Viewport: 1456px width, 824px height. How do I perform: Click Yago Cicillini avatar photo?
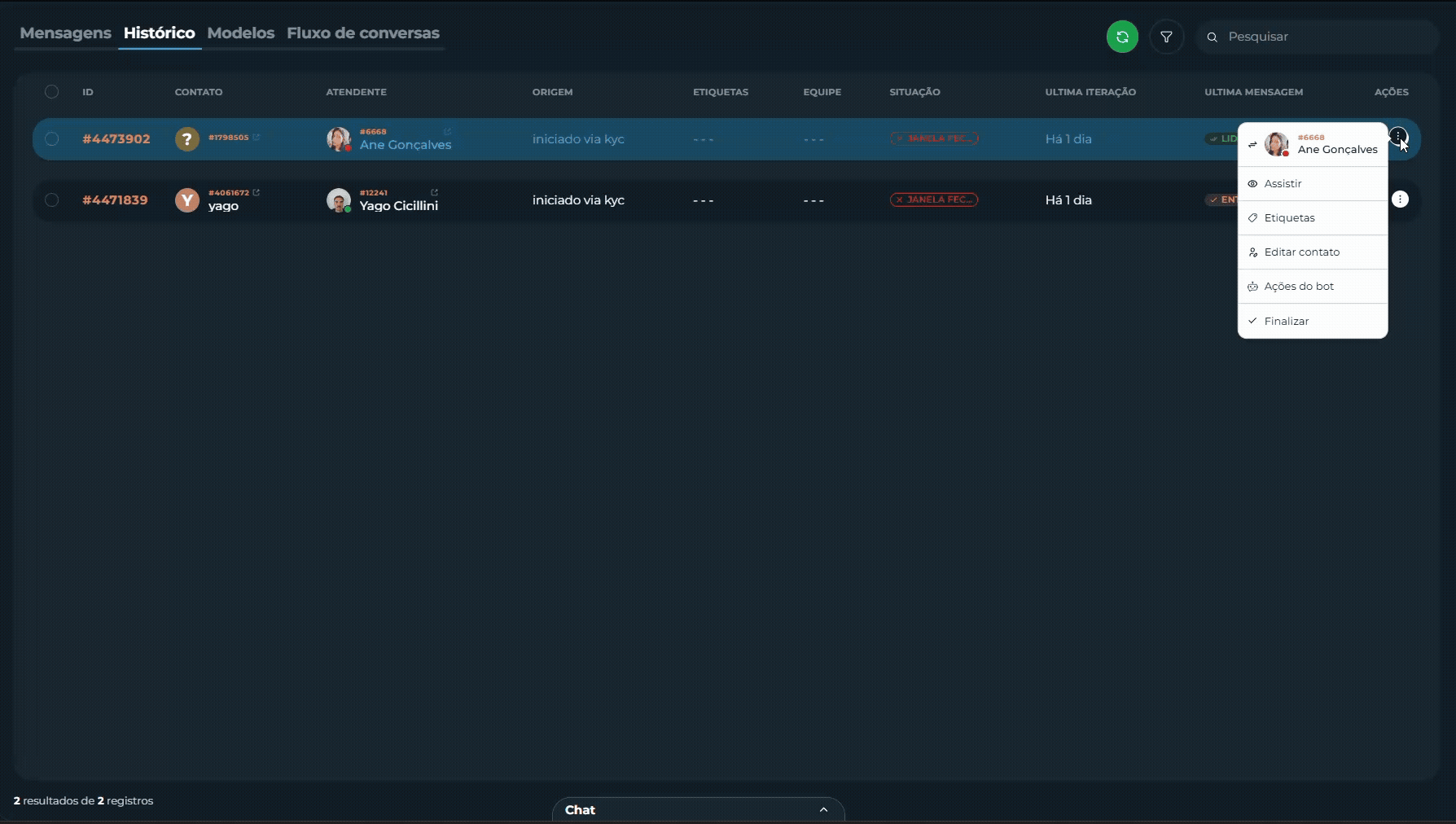coord(339,200)
